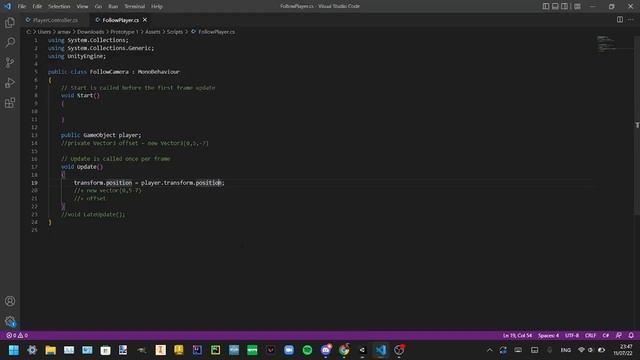This screenshot has height=360, width=640.
Task: Click the Scripts breadcrumb segment
Action: tap(175, 32)
